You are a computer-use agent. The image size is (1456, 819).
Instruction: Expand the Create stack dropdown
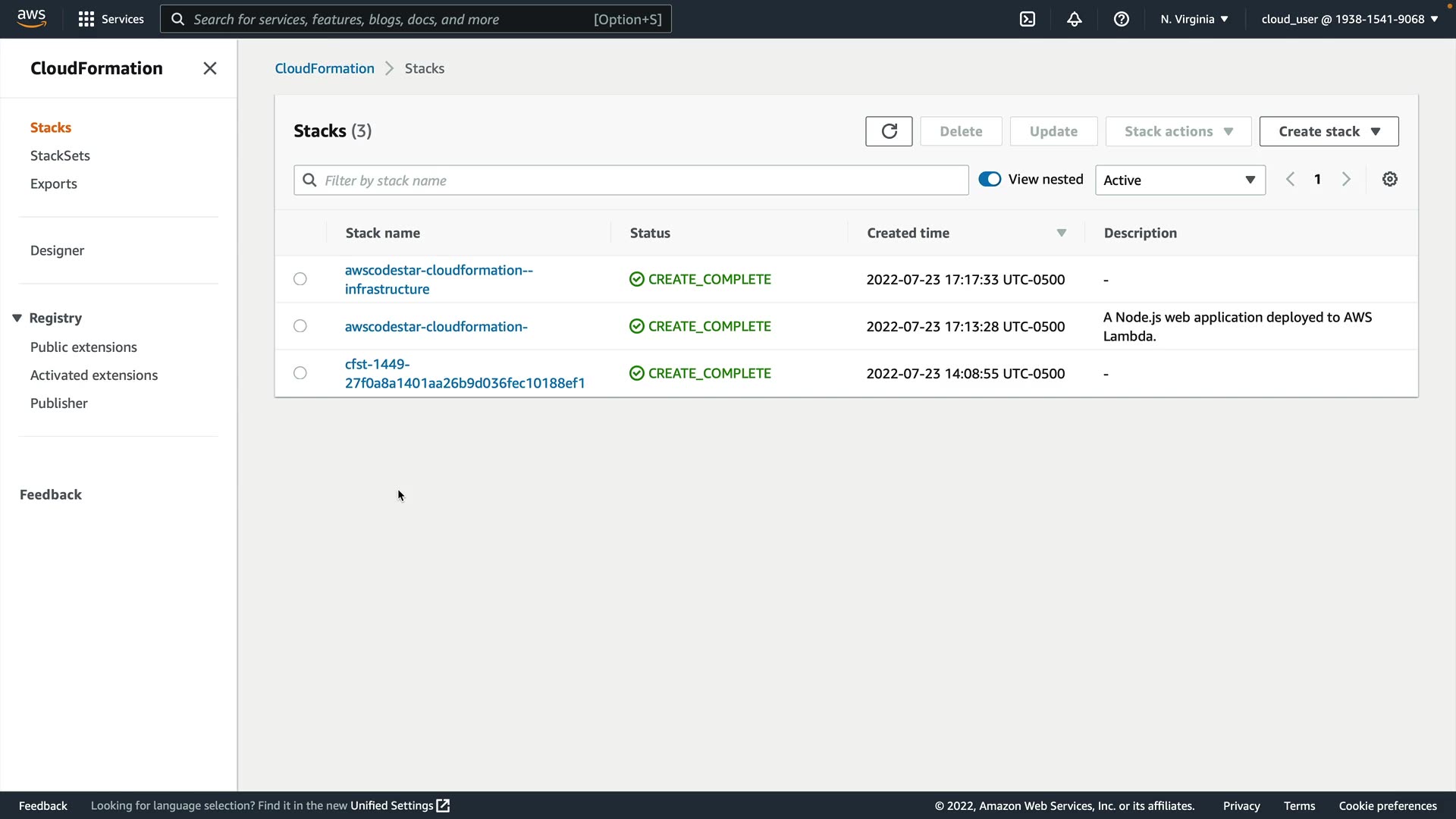[x=1329, y=131]
